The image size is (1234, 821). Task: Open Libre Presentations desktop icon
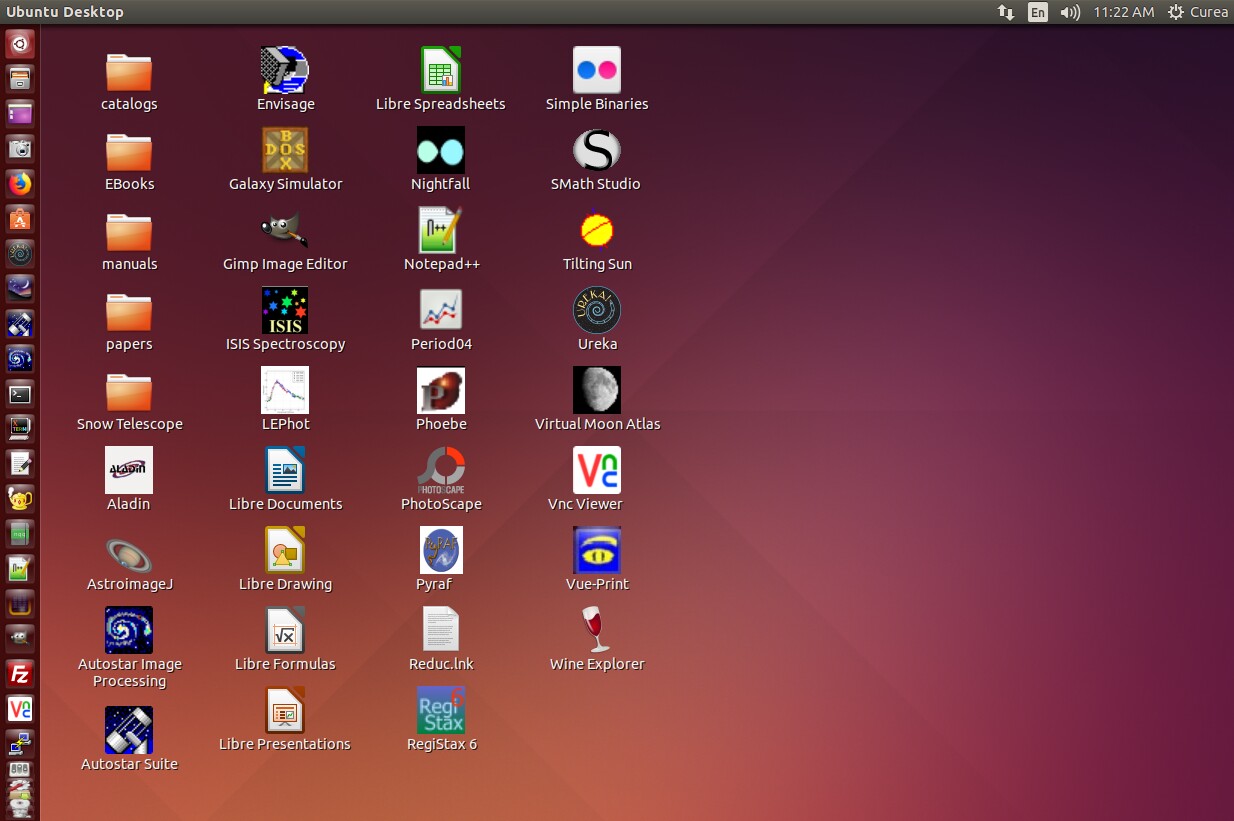[285, 710]
